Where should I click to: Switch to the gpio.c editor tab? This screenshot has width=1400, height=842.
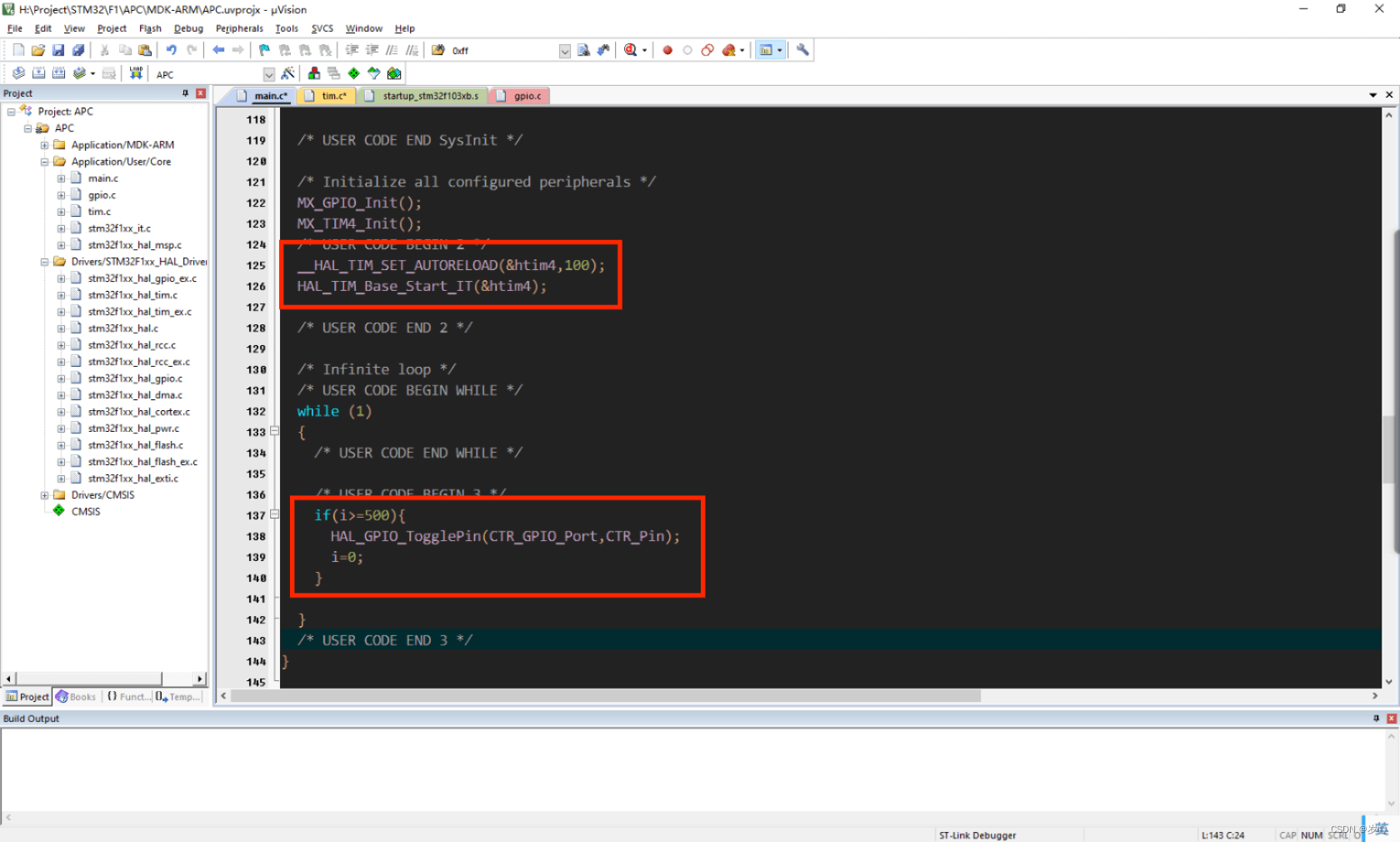pyautogui.click(x=521, y=96)
